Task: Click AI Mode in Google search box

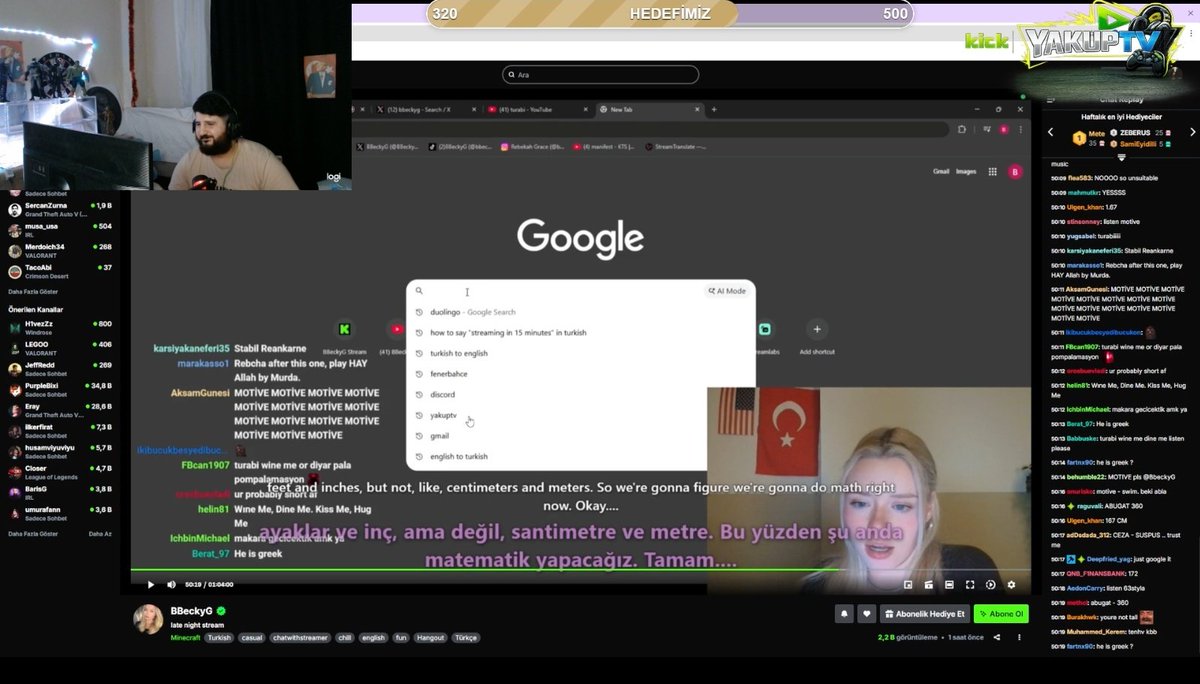Action: 727,291
